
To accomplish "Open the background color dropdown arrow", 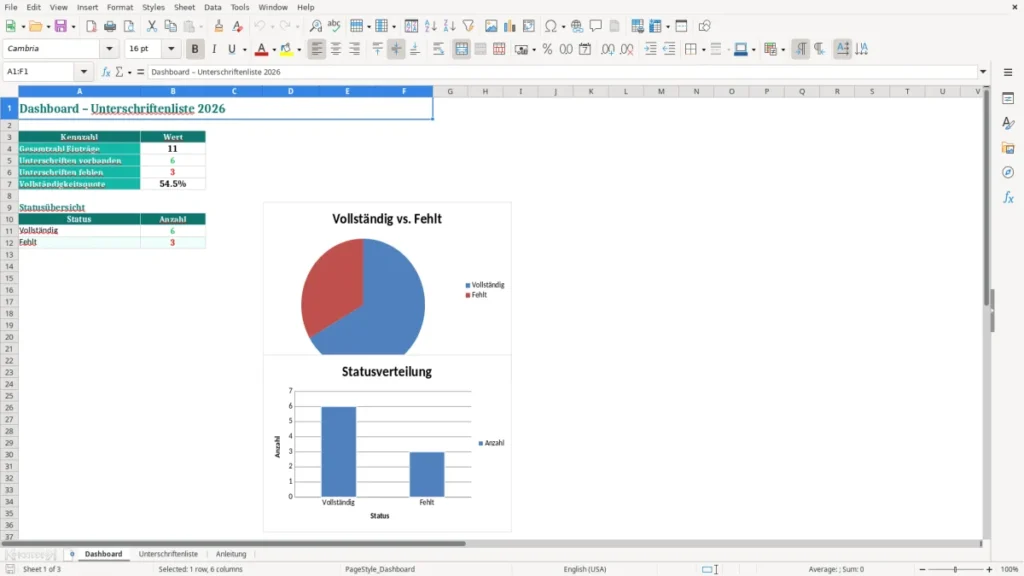I will [x=299, y=50].
